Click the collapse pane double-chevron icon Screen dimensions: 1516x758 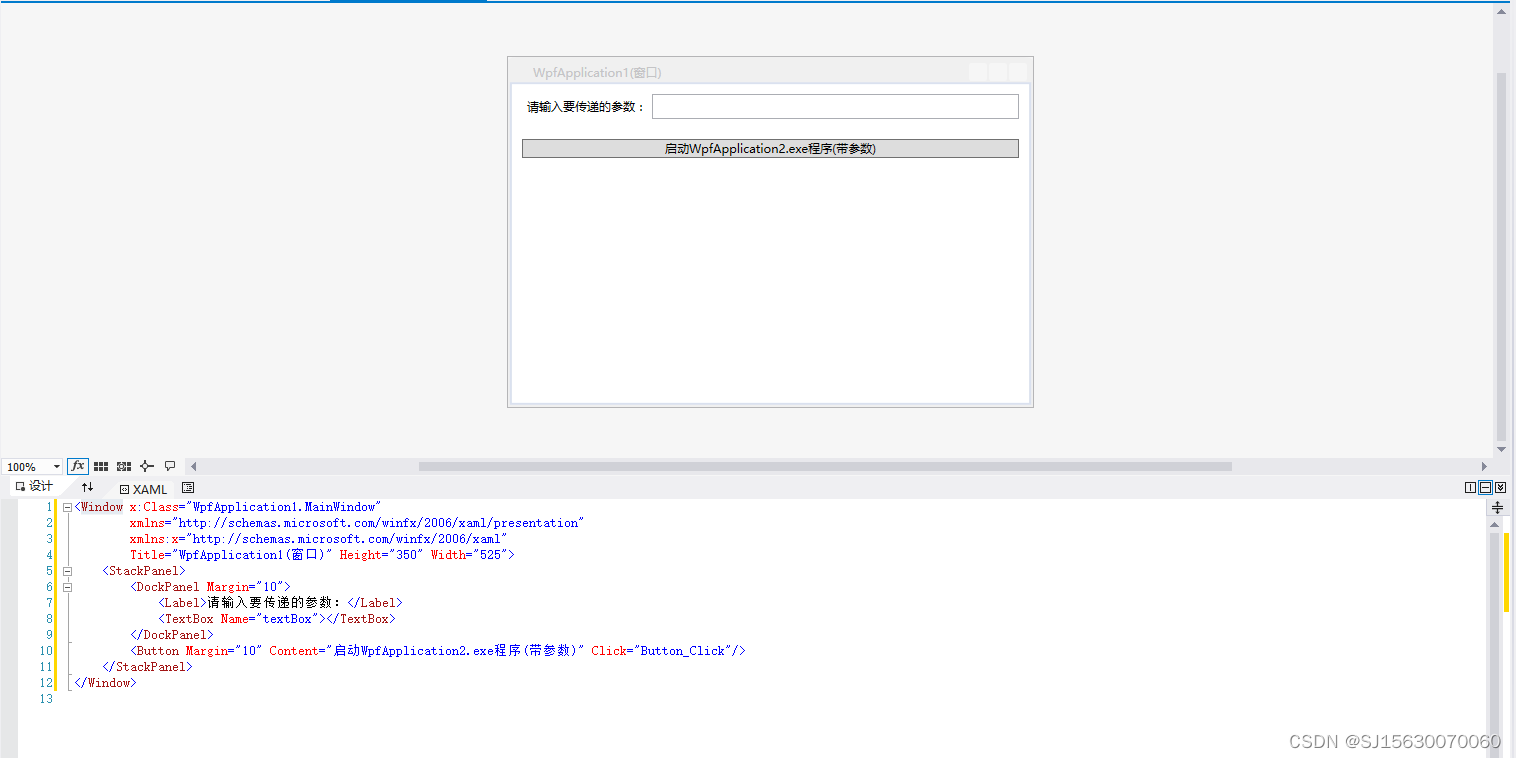[x=1500, y=487]
